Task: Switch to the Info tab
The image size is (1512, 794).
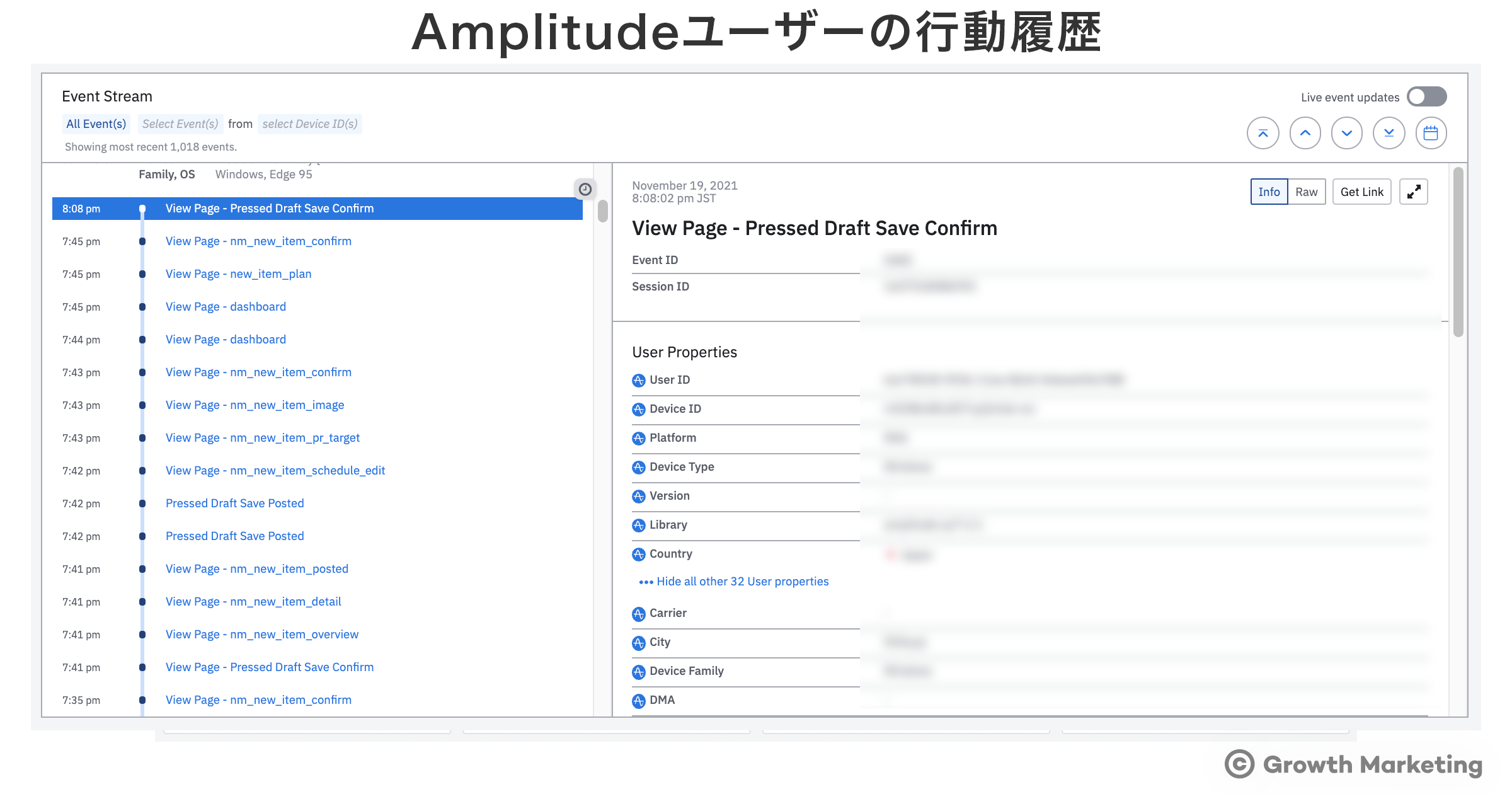Action: pyautogui.click(x=1269, y=192)
